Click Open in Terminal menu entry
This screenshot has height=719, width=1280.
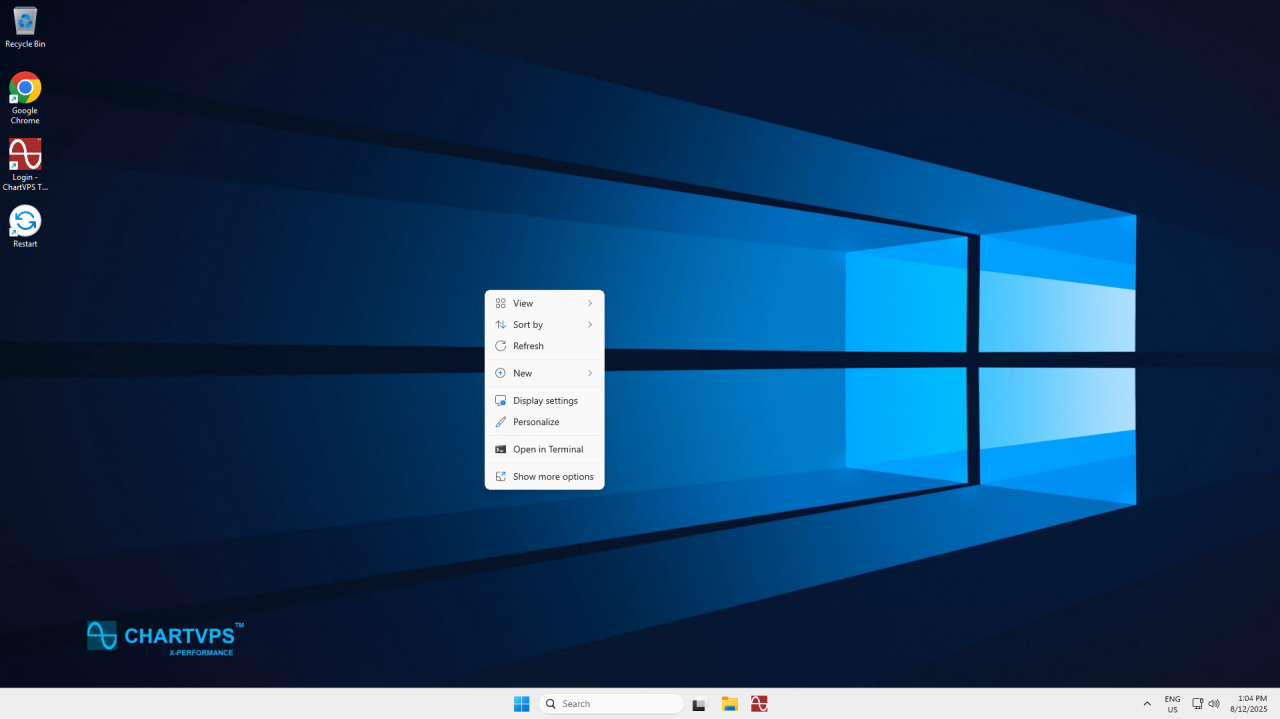point(548,450)
